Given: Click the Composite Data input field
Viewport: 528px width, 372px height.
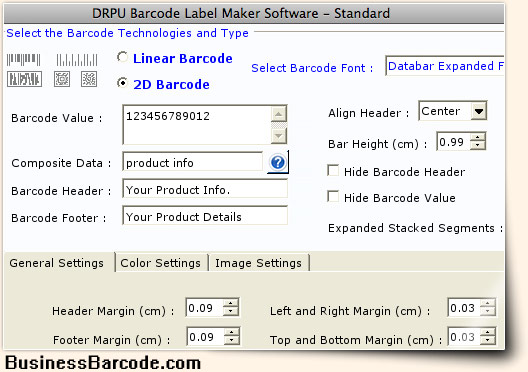Looking at the screenshot, I should pos(193,162).
